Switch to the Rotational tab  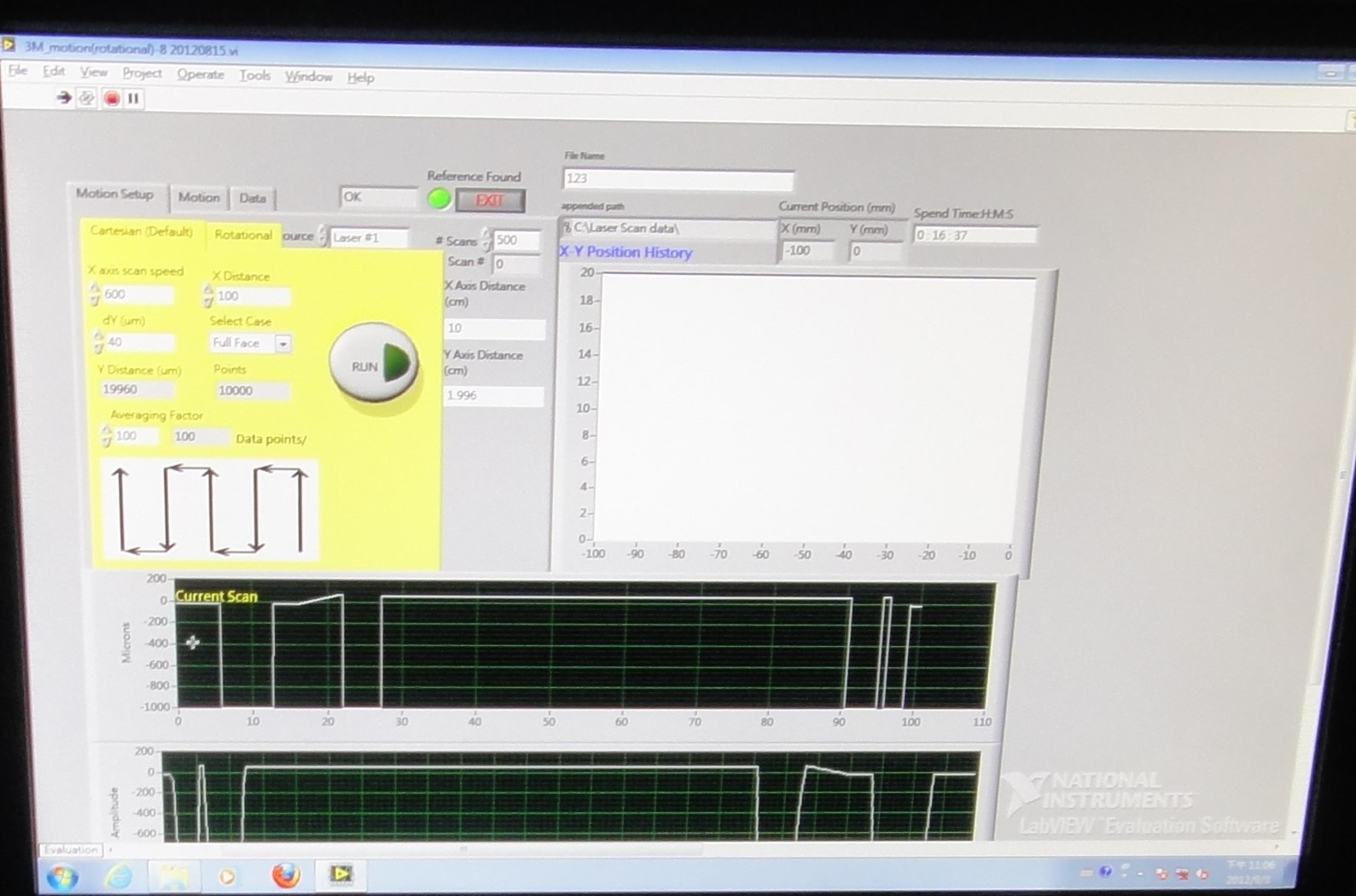coord(242,235)
